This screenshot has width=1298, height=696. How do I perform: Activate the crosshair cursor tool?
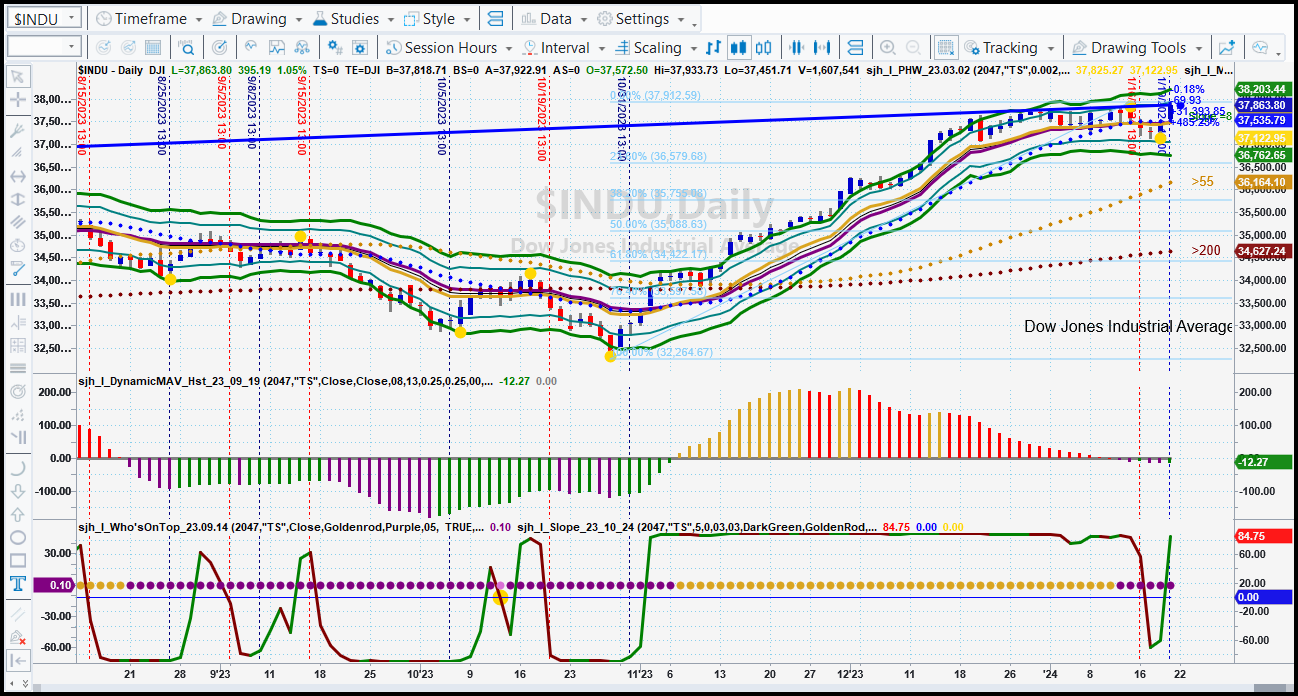17,100
